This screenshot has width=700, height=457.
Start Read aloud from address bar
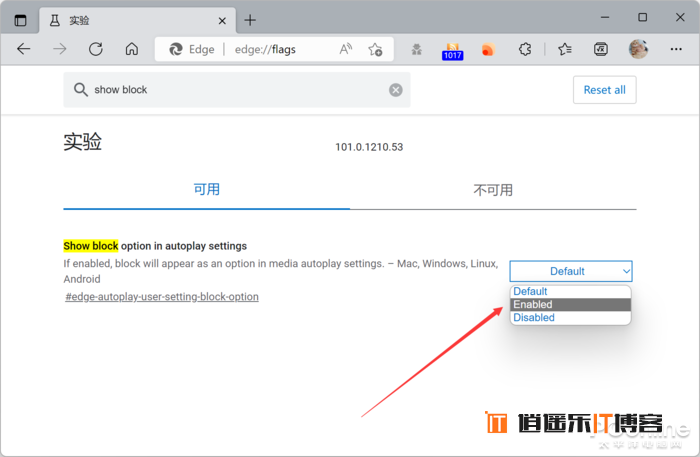click(x=345, y=49)
